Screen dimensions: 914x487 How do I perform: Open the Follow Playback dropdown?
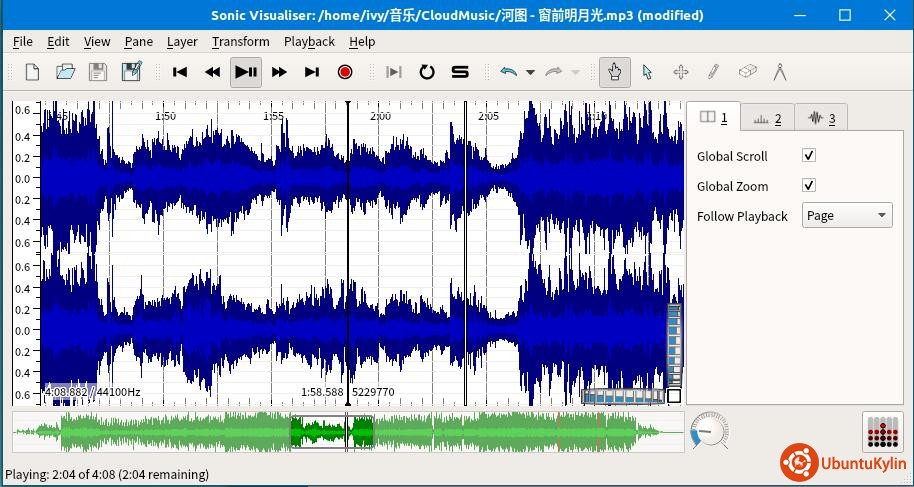tap(846, 216)
